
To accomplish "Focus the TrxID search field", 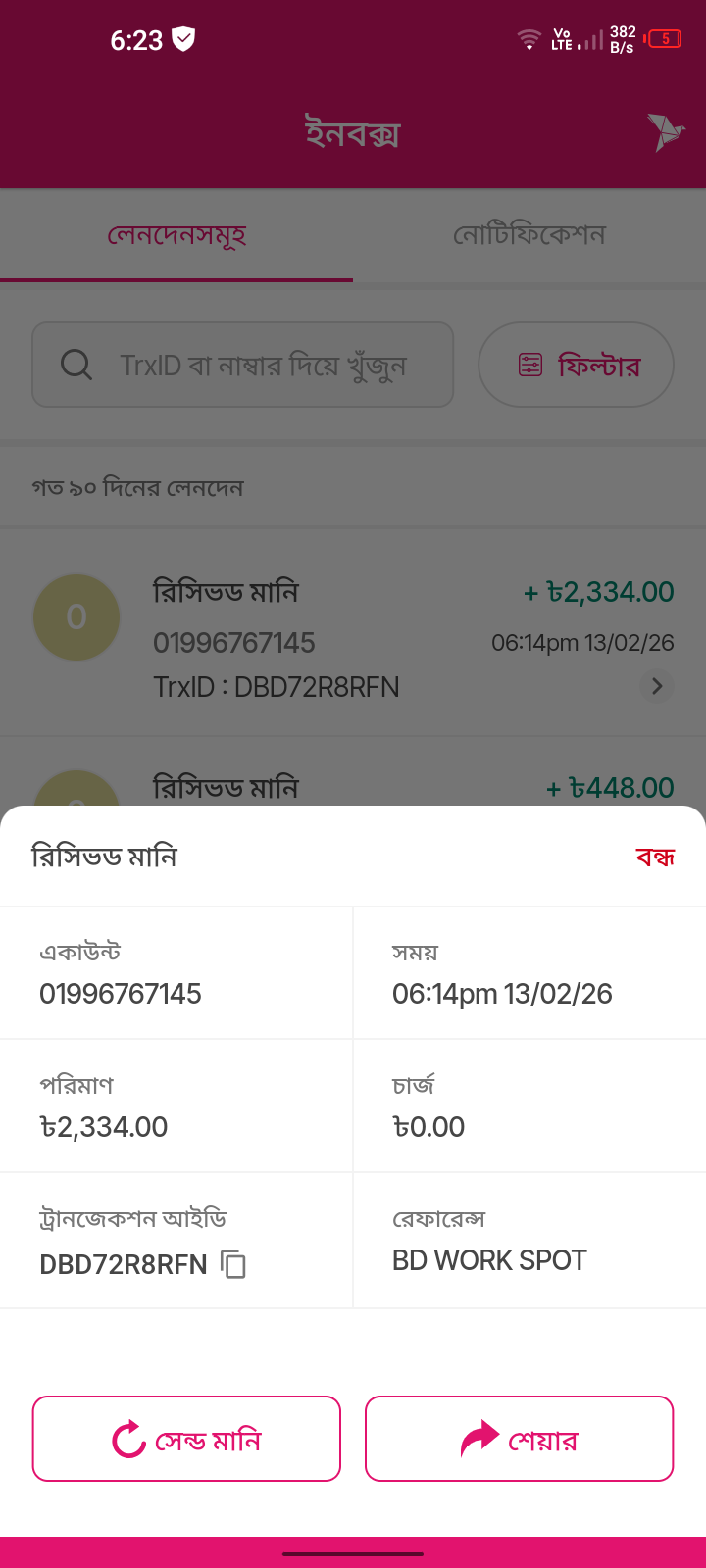I will point(263,366).
